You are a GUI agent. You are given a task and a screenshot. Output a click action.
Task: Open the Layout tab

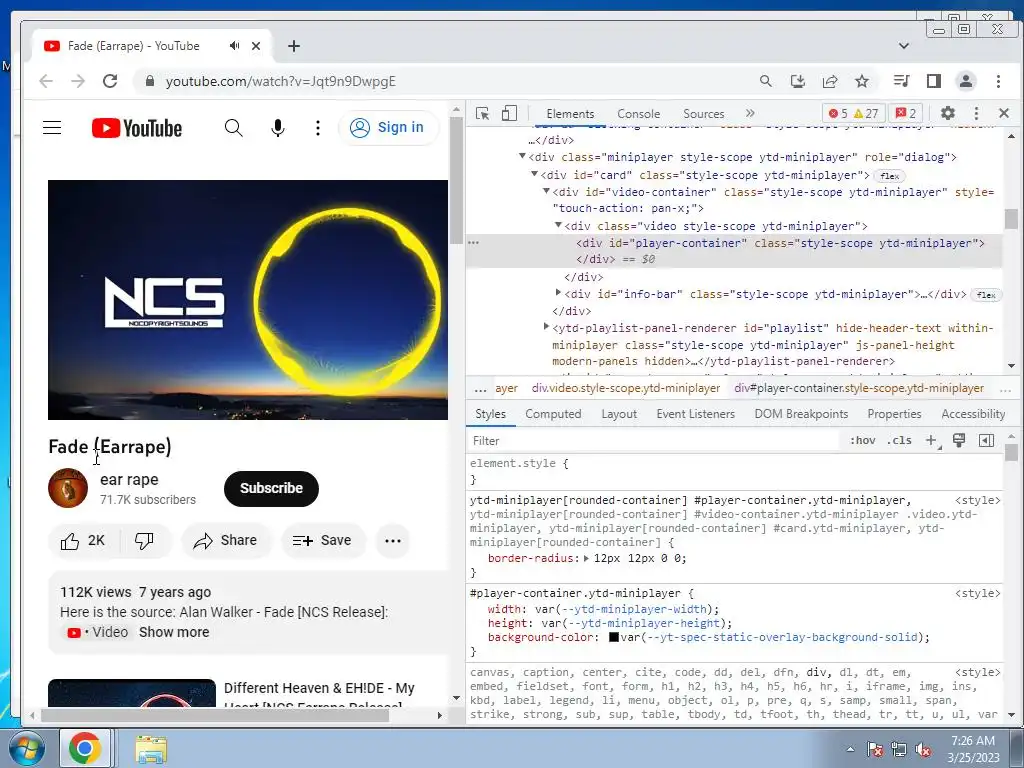[618, 414]
